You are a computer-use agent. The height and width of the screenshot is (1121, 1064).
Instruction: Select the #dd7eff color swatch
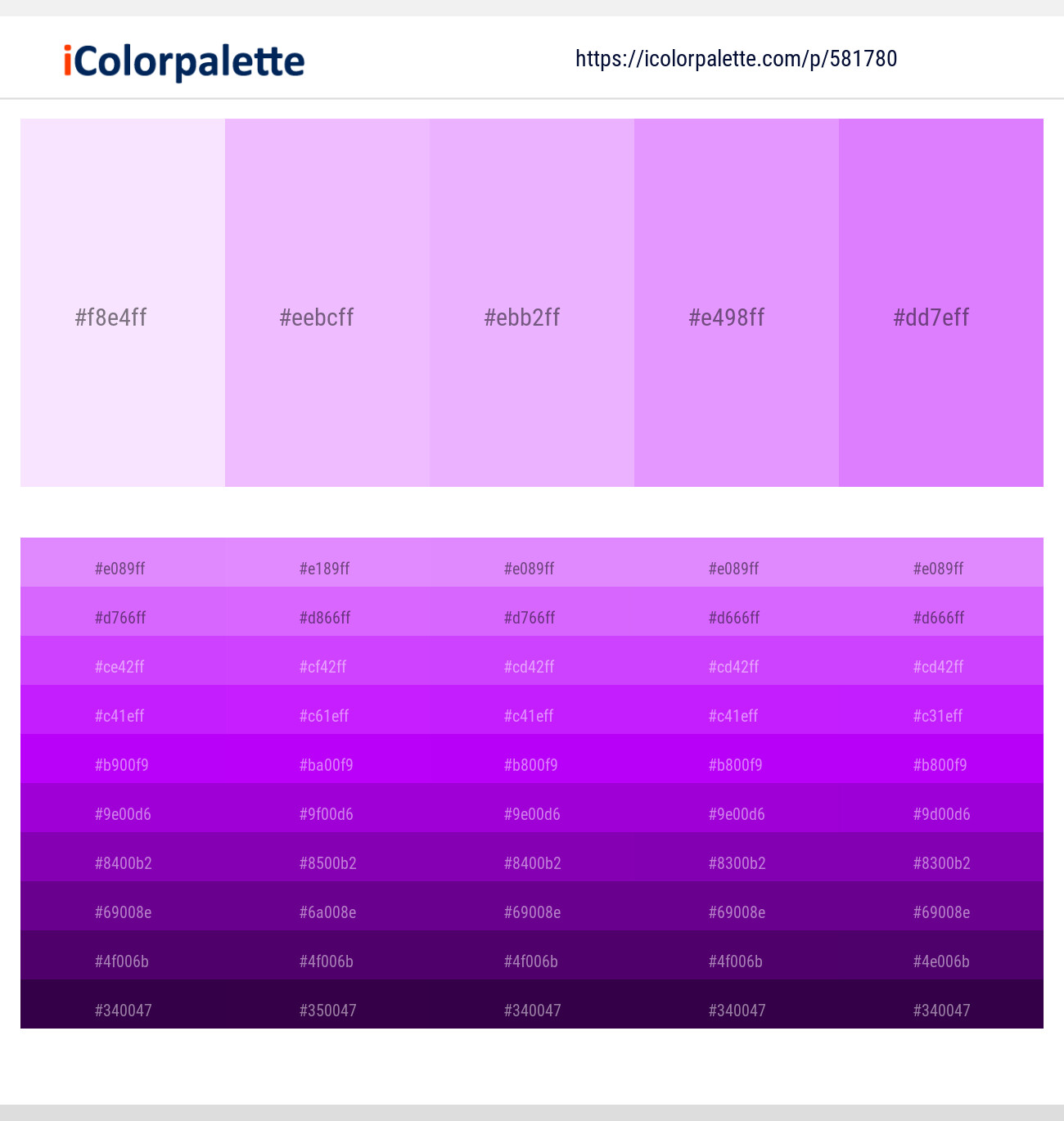click(x=940, y=303)
